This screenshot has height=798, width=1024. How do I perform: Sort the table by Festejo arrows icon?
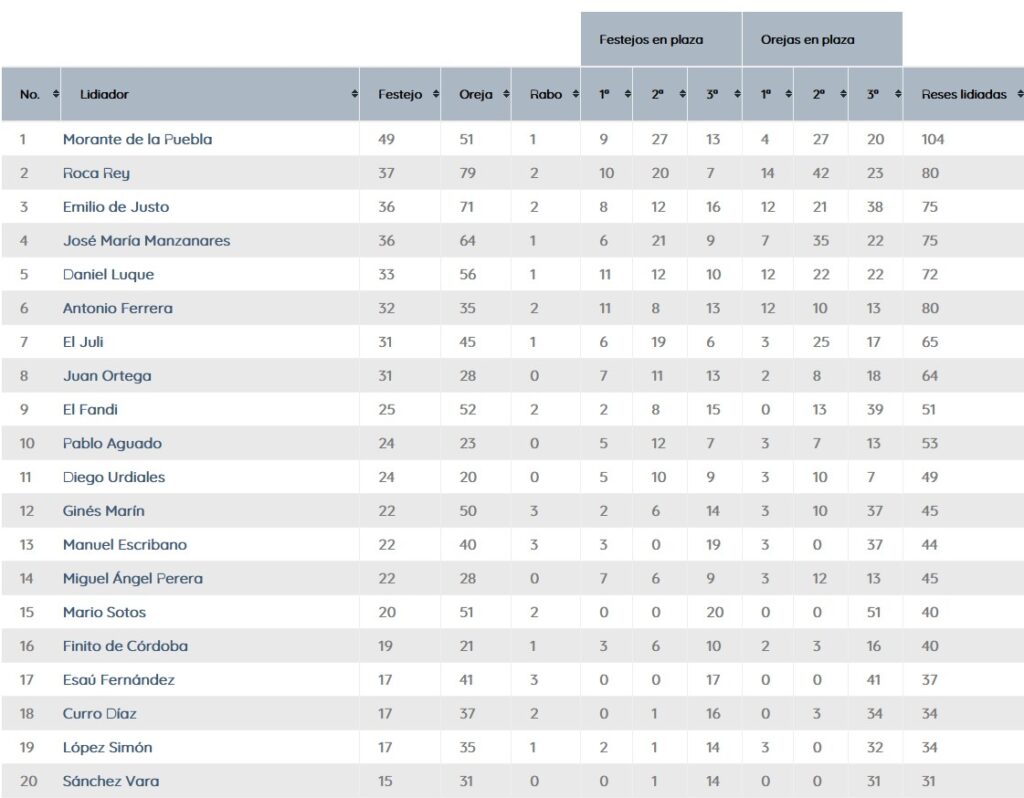click(436, 95)
